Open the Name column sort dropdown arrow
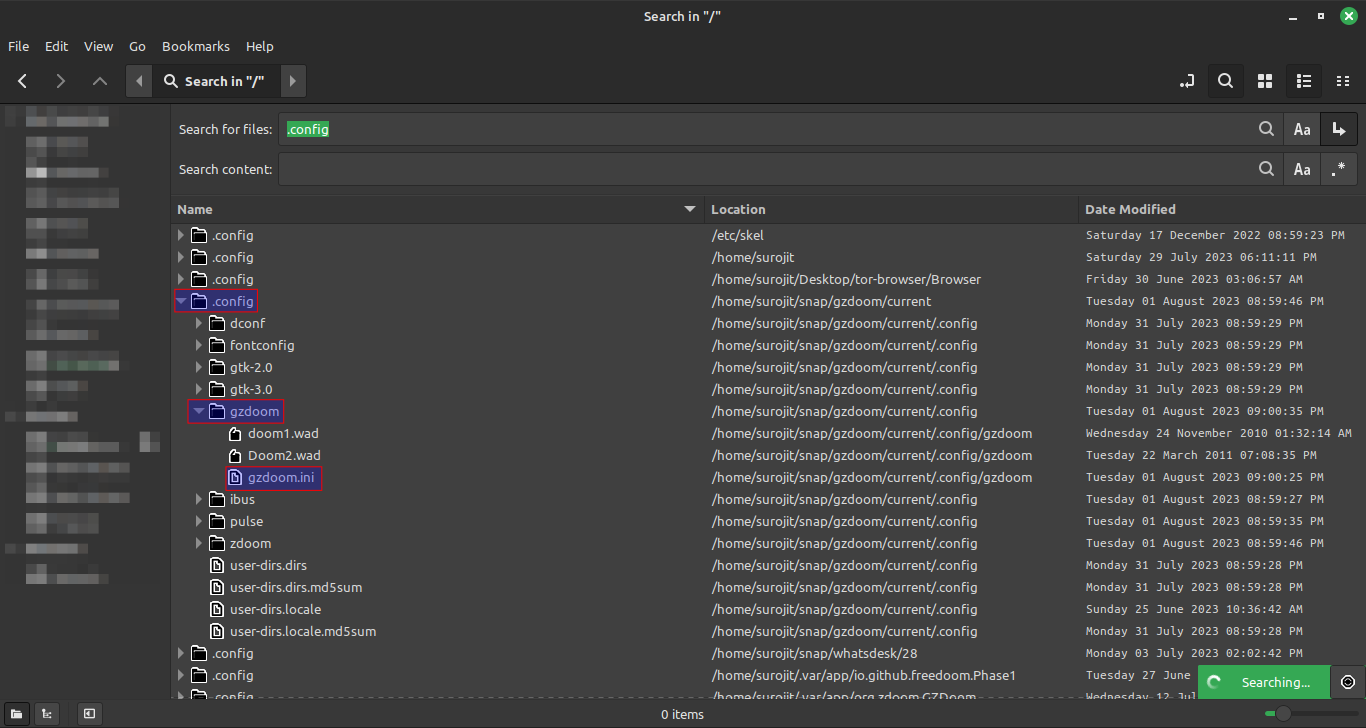Screen dimensions: 1366x728 [689, 208]
